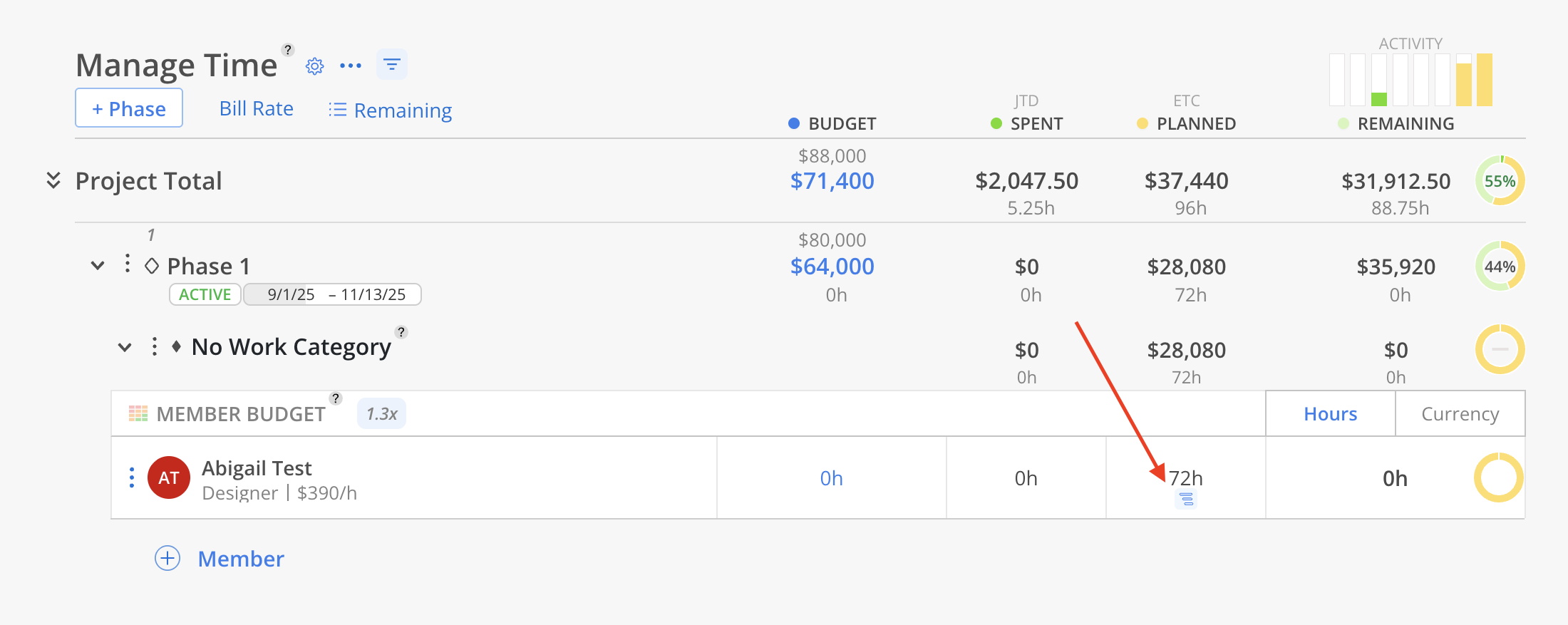The width and height of the screenshot is (1568, 625).
Task: Switch member budget view to Currency
Action: (x=1460, y=414)
